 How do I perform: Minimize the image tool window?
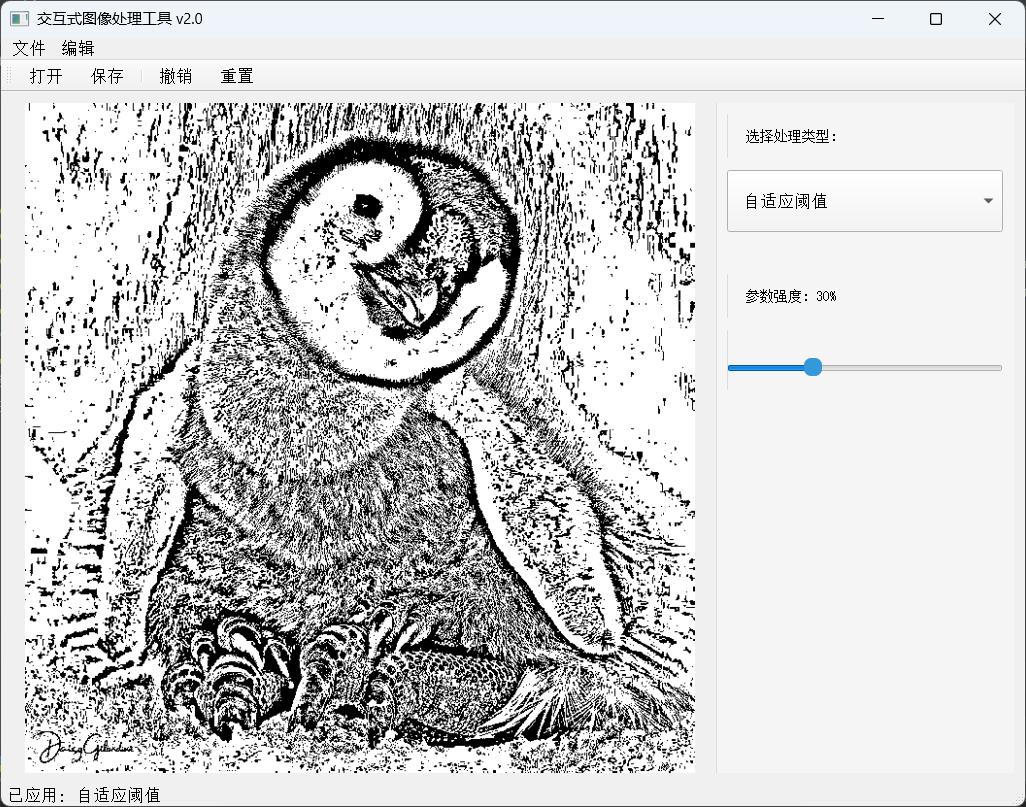[878, 19]
